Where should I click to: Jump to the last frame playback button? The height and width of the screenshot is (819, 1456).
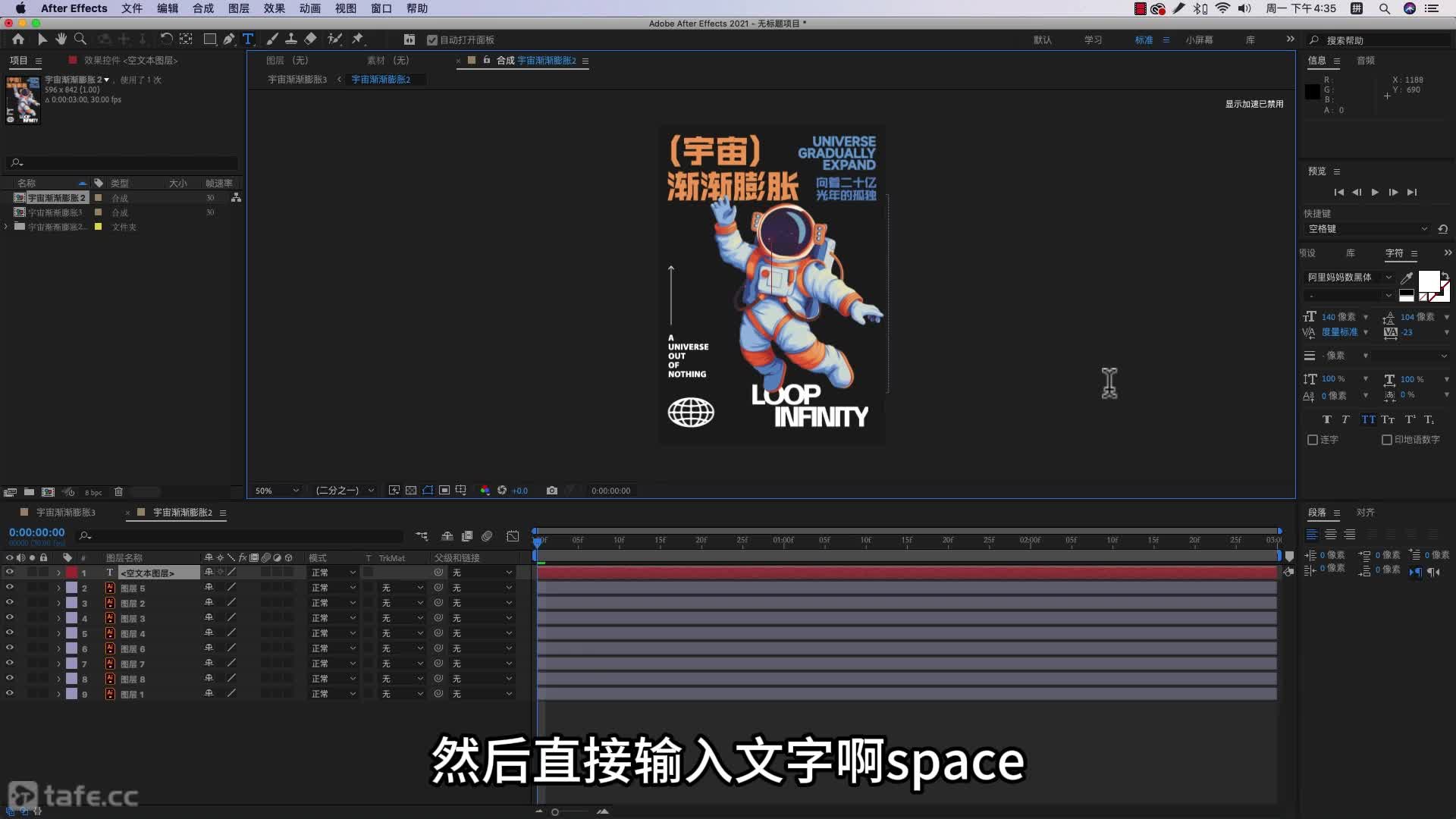click(1412, 192)
